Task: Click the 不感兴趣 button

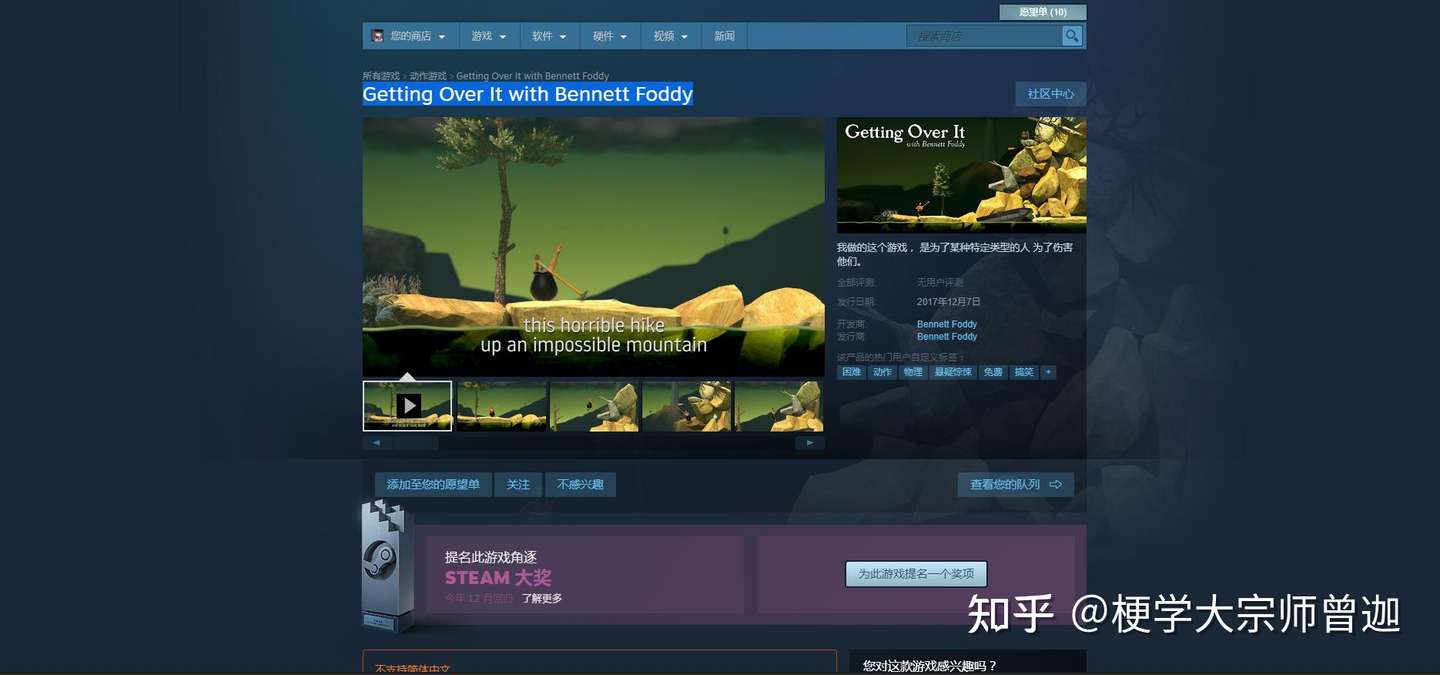Action: click(x=580, y=485)
